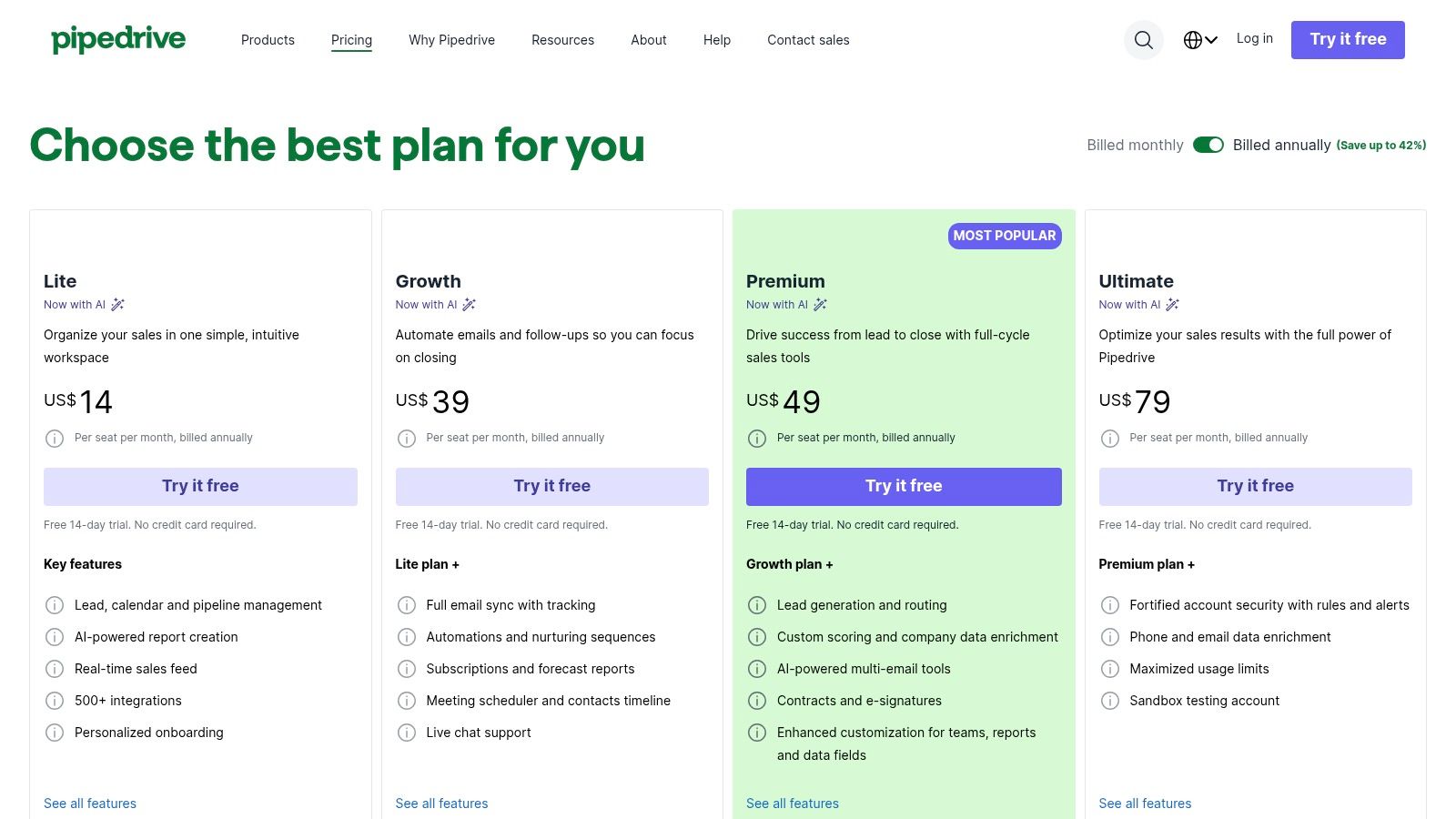Screen dimensions: 1456x819
Task: Click info icon beside Contracts and e-signatures
Action: [x=757, y=701]
